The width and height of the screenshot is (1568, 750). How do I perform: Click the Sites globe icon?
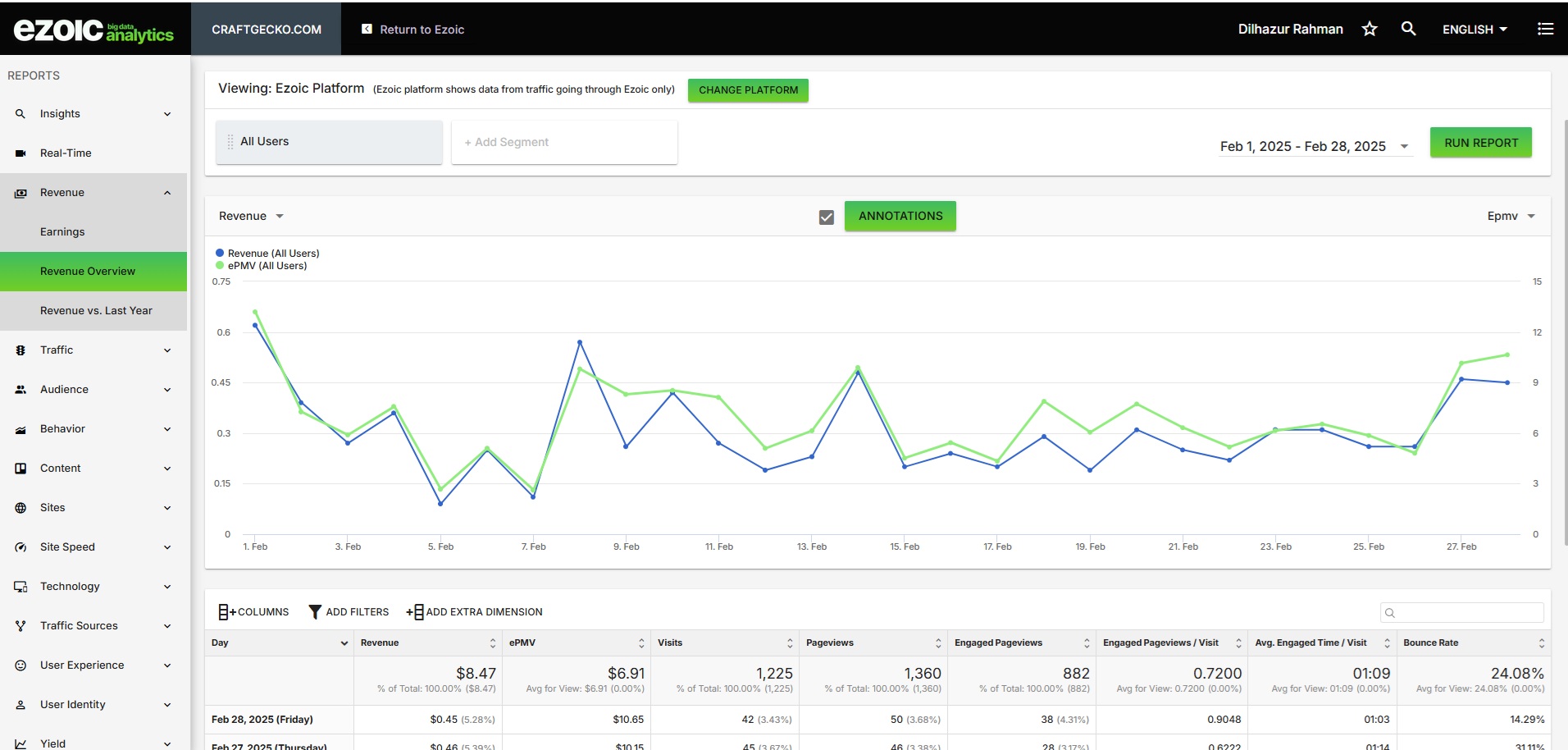21,508
